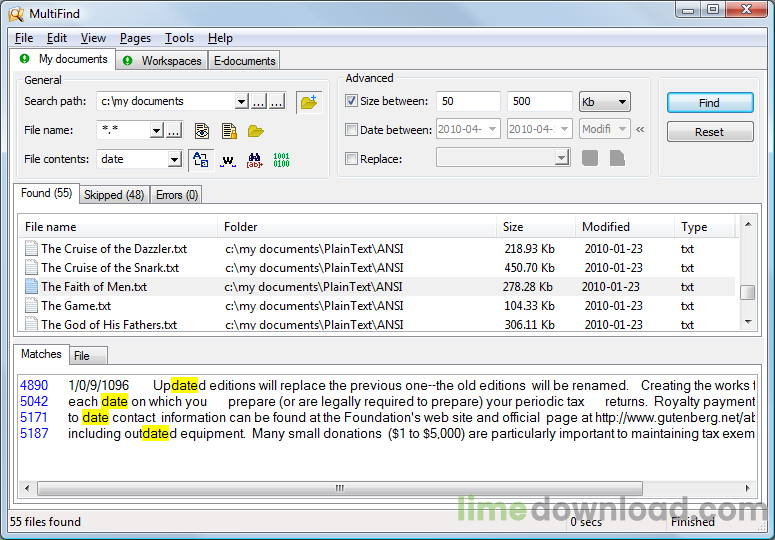Click match line number 5187

tap(34, 433)
